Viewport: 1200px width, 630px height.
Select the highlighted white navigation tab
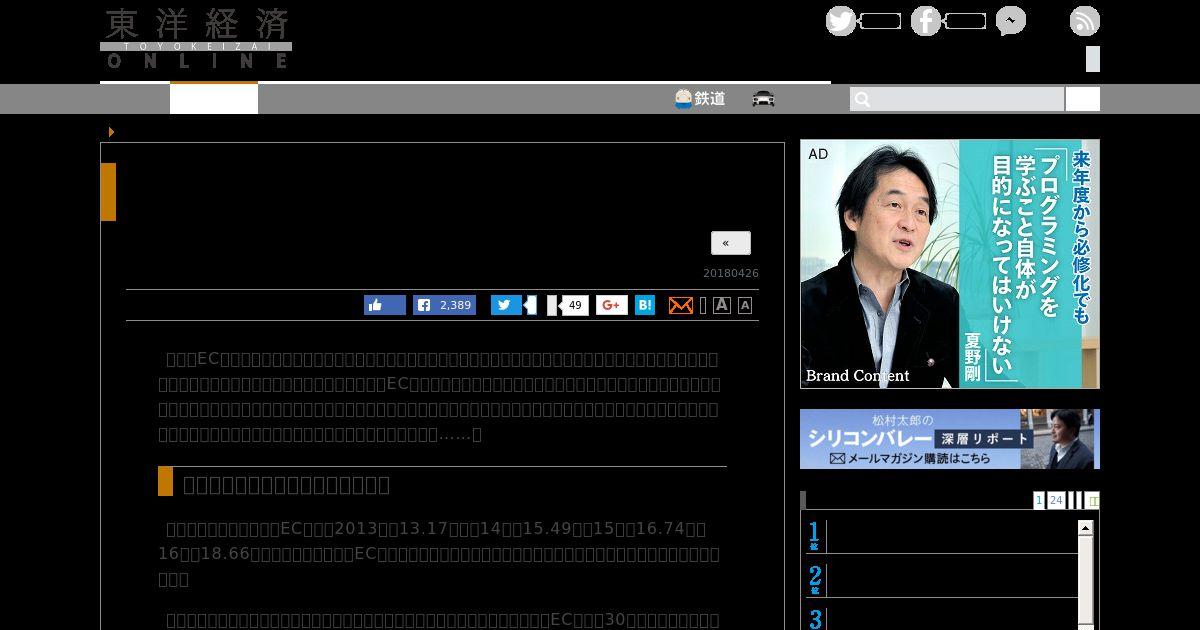pyautogui.click(x=214, y=98)
